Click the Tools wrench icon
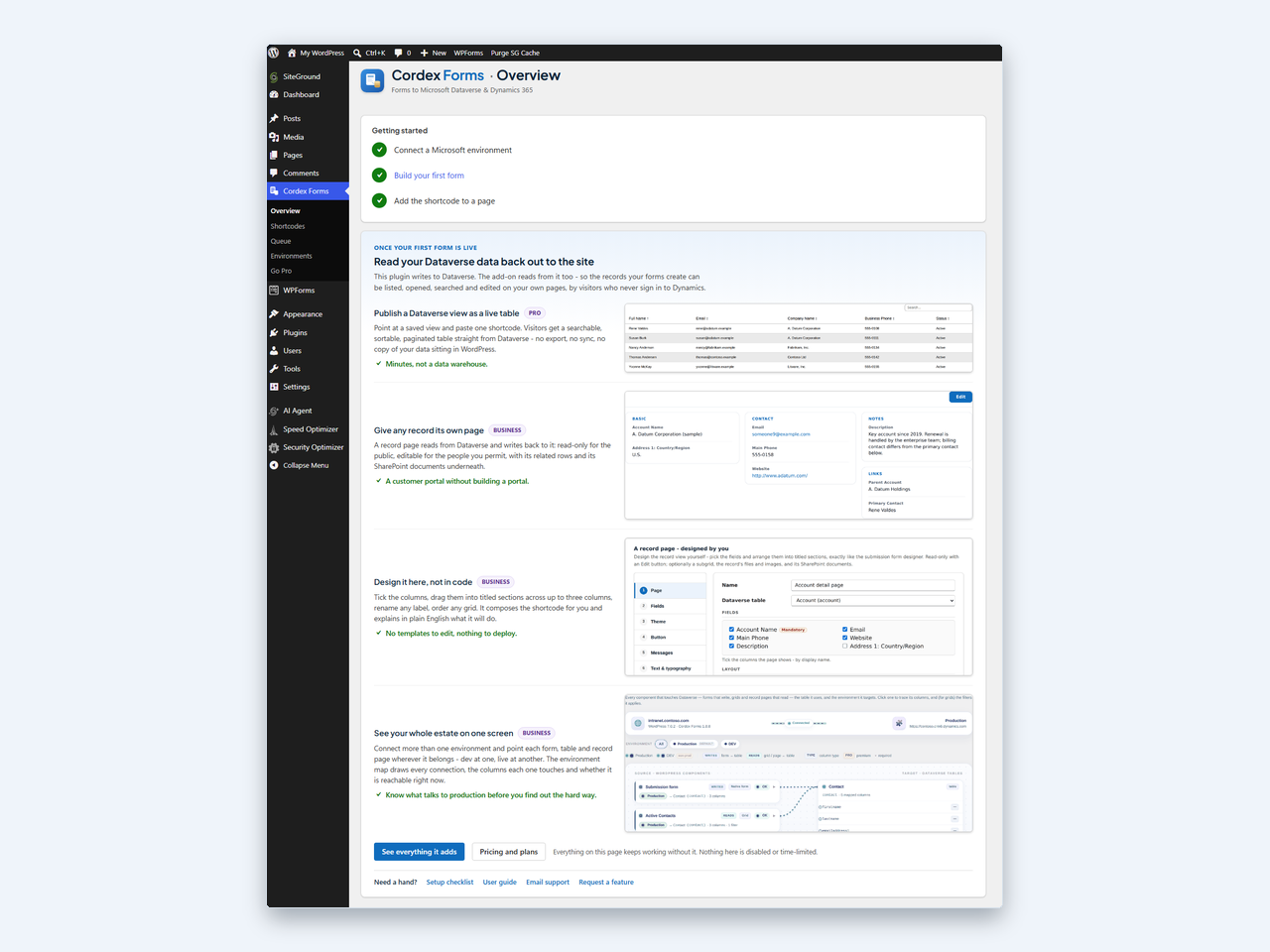Viewport: 1270px width, 952px height. (x=274, y=368)
